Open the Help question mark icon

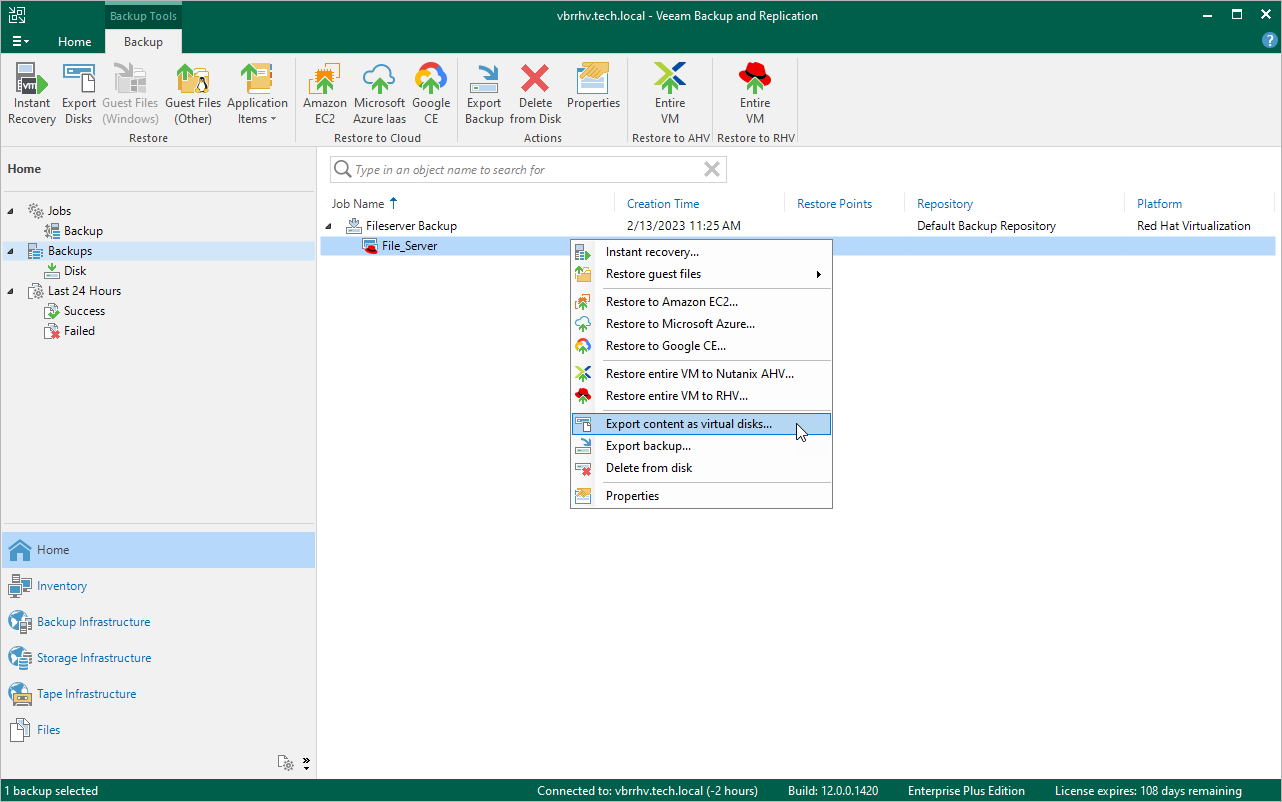point(1270,41)
